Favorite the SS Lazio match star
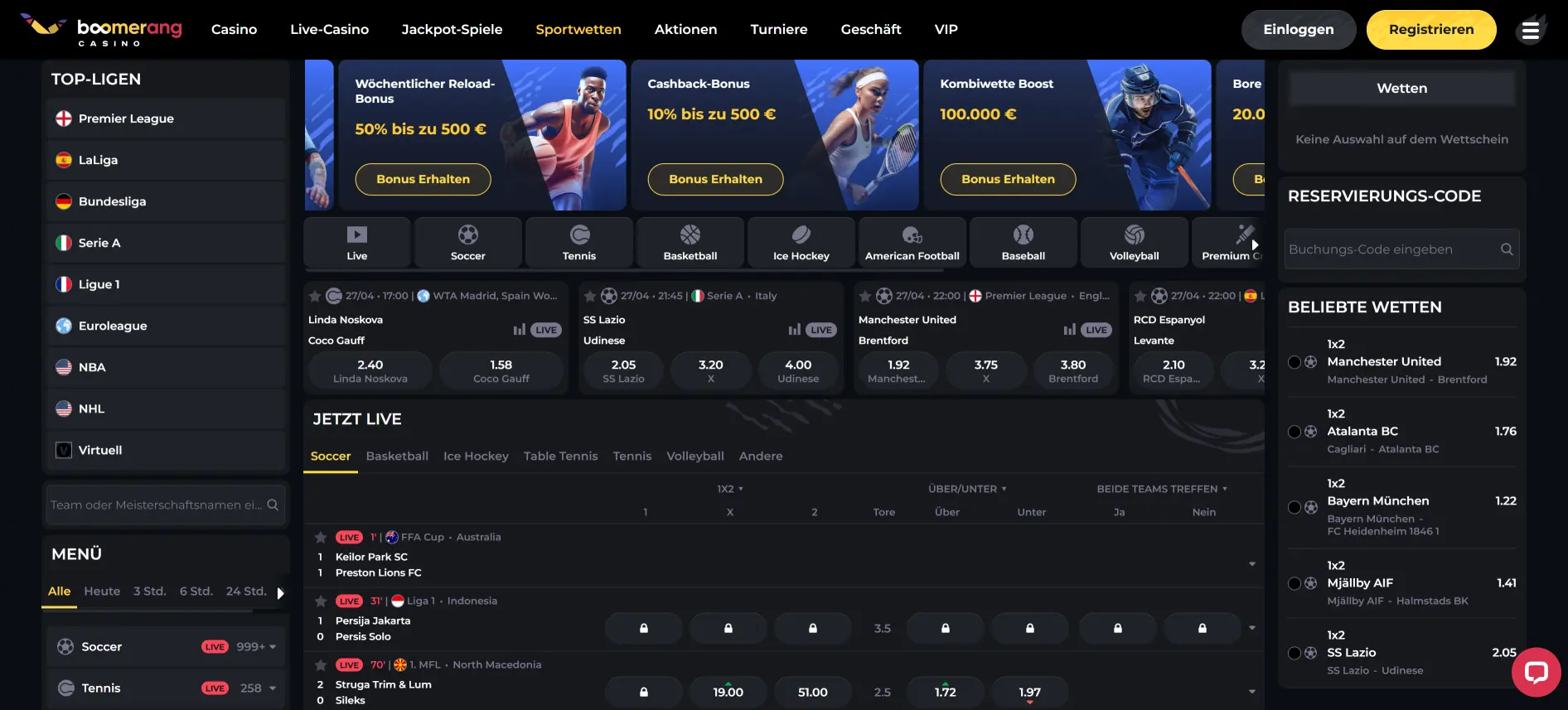The height and width of the screenshot is (710, 1568). tap(590, 296)
